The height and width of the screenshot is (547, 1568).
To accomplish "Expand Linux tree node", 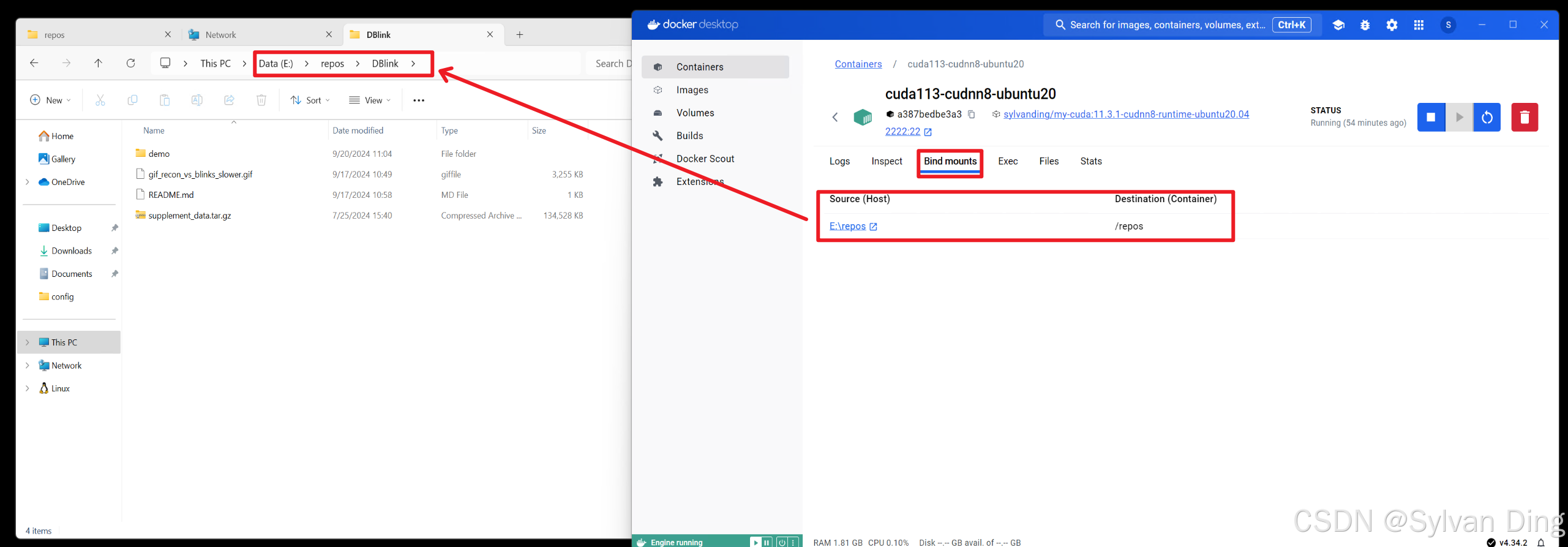I will pos(27,388).
